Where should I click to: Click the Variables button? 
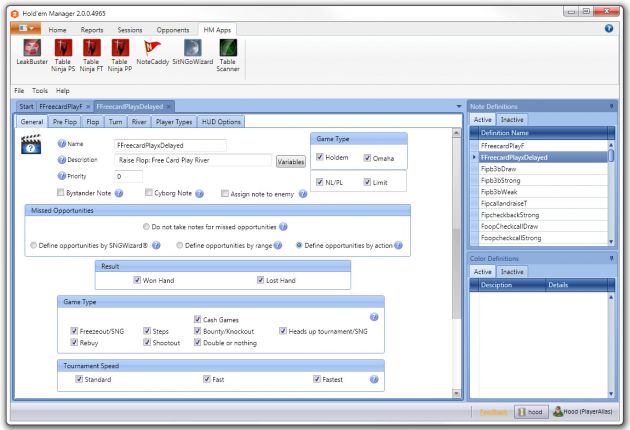coord(290,162)
